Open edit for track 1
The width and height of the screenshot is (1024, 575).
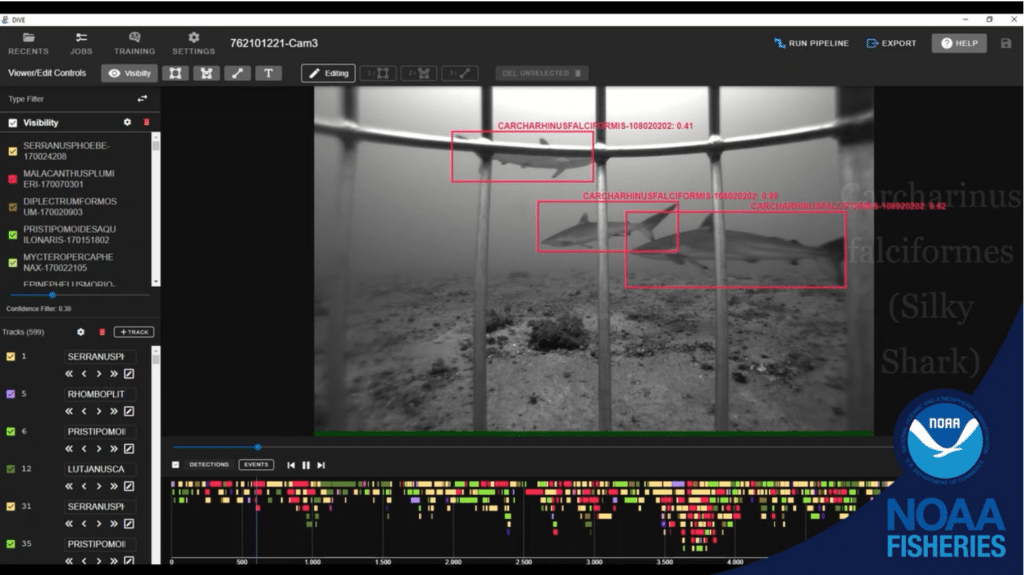click(129, 373)
